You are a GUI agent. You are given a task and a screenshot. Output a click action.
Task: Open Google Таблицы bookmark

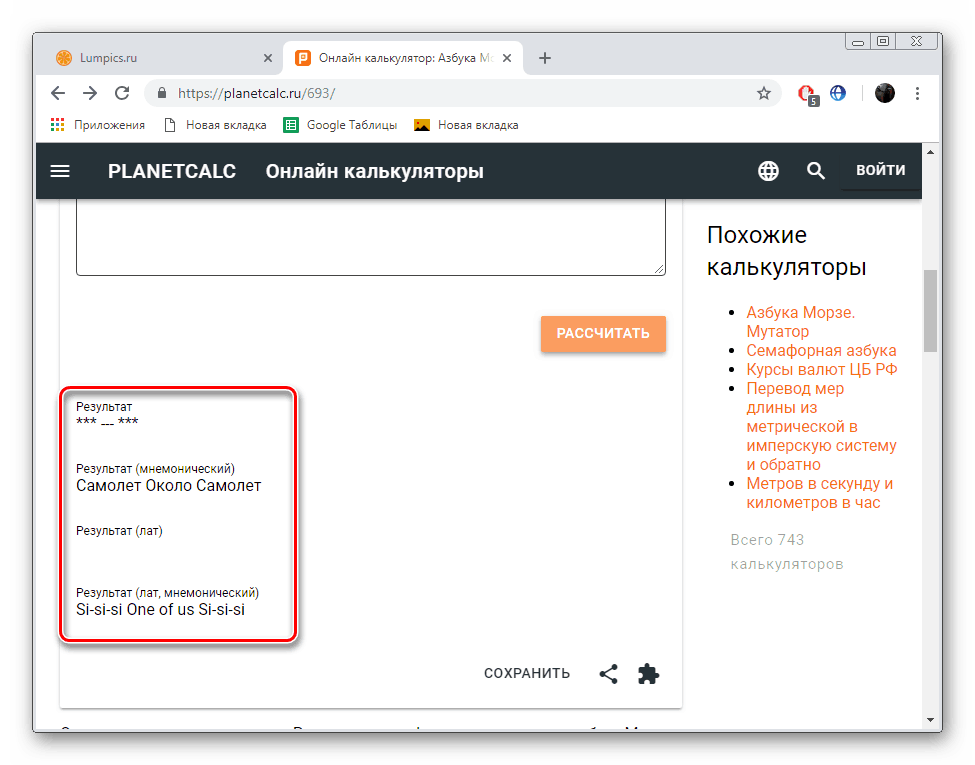coord(341,125)
